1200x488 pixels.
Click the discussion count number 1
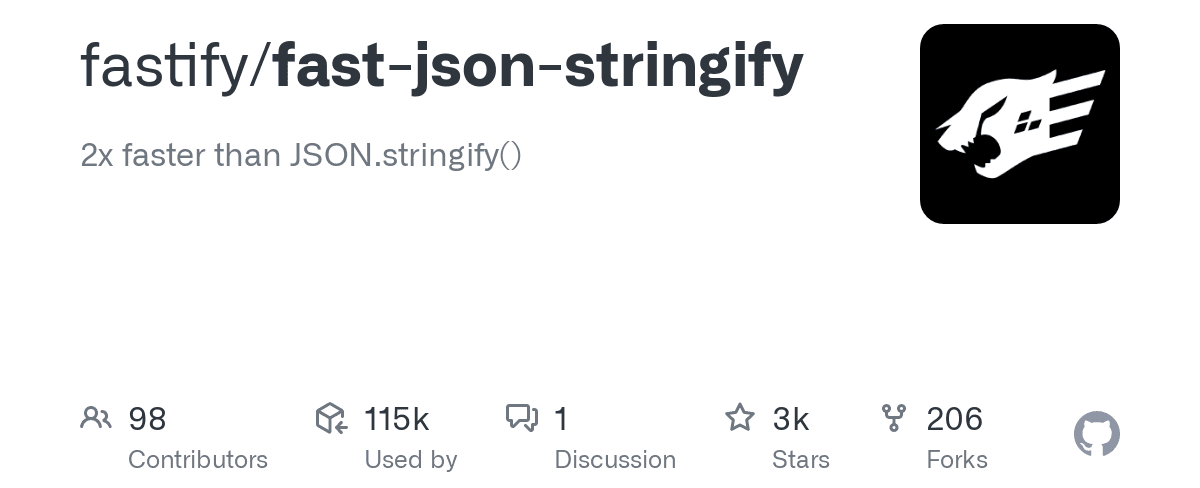[561, 419]
